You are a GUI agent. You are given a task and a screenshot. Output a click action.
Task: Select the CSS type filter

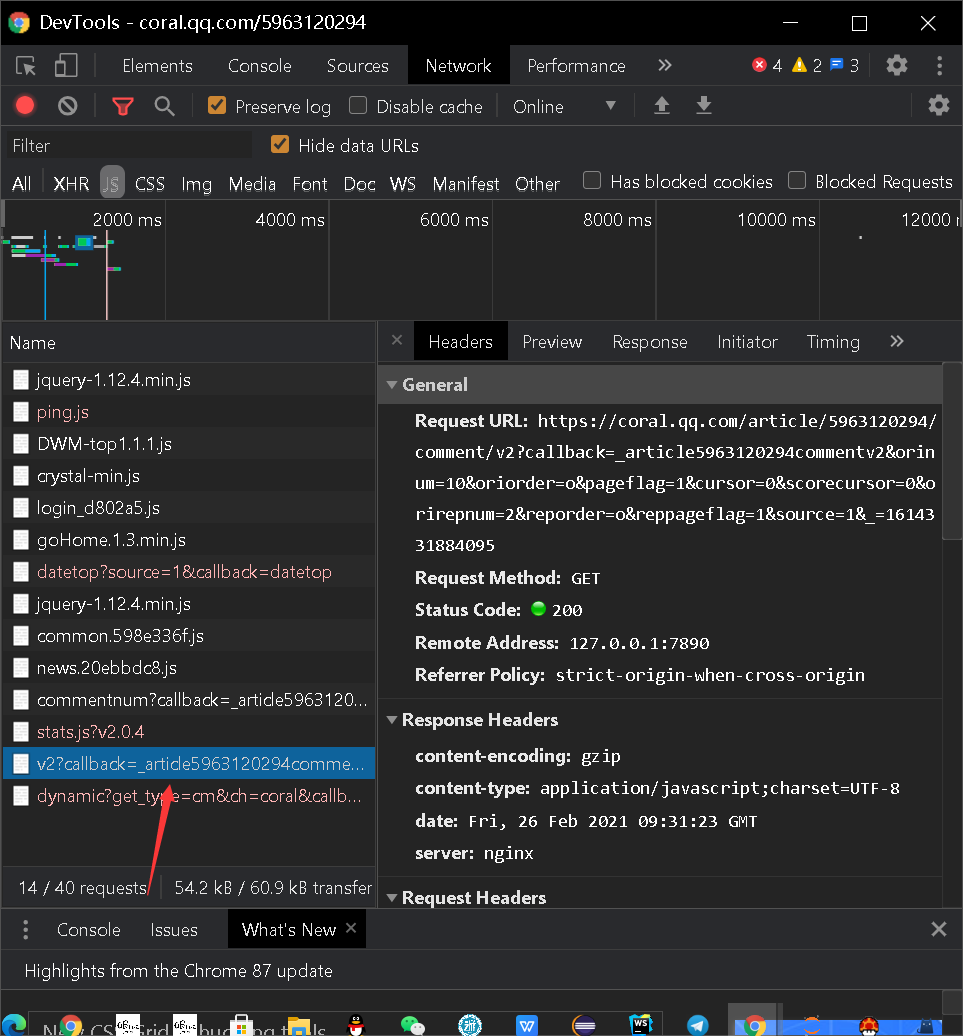pyautogui.click(x=149, y=183)
